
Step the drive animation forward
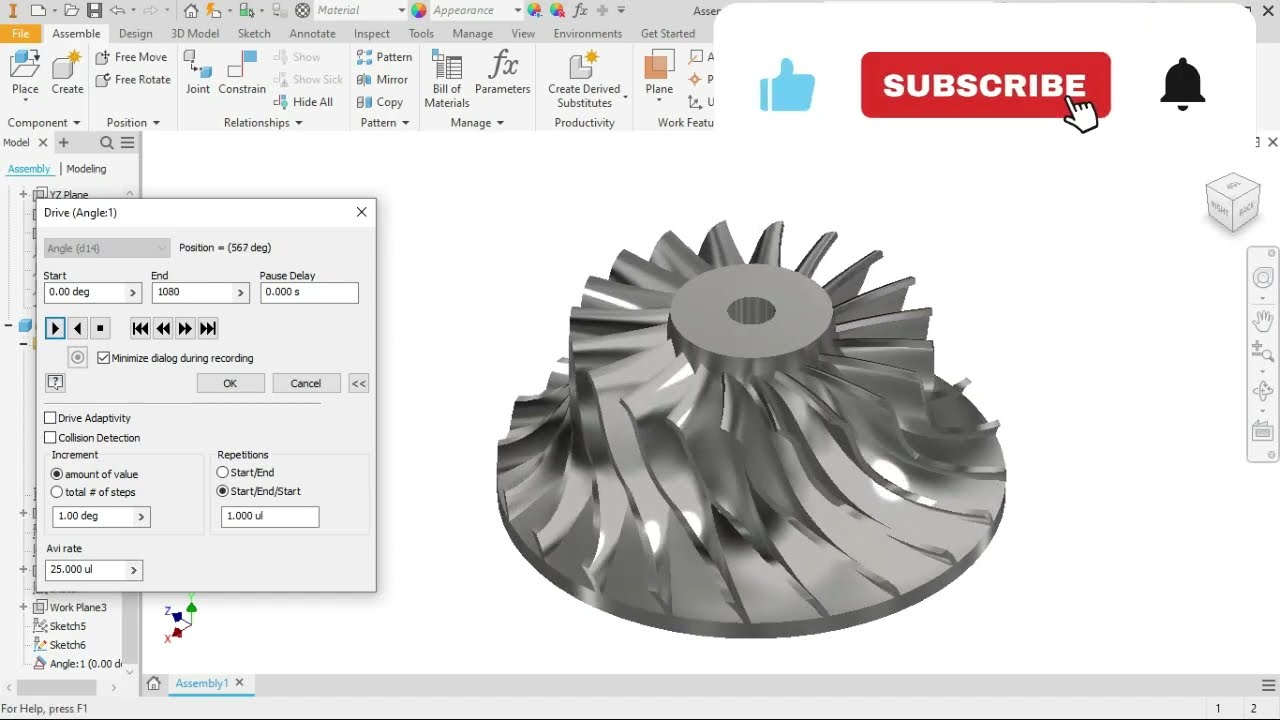[185, 328]
